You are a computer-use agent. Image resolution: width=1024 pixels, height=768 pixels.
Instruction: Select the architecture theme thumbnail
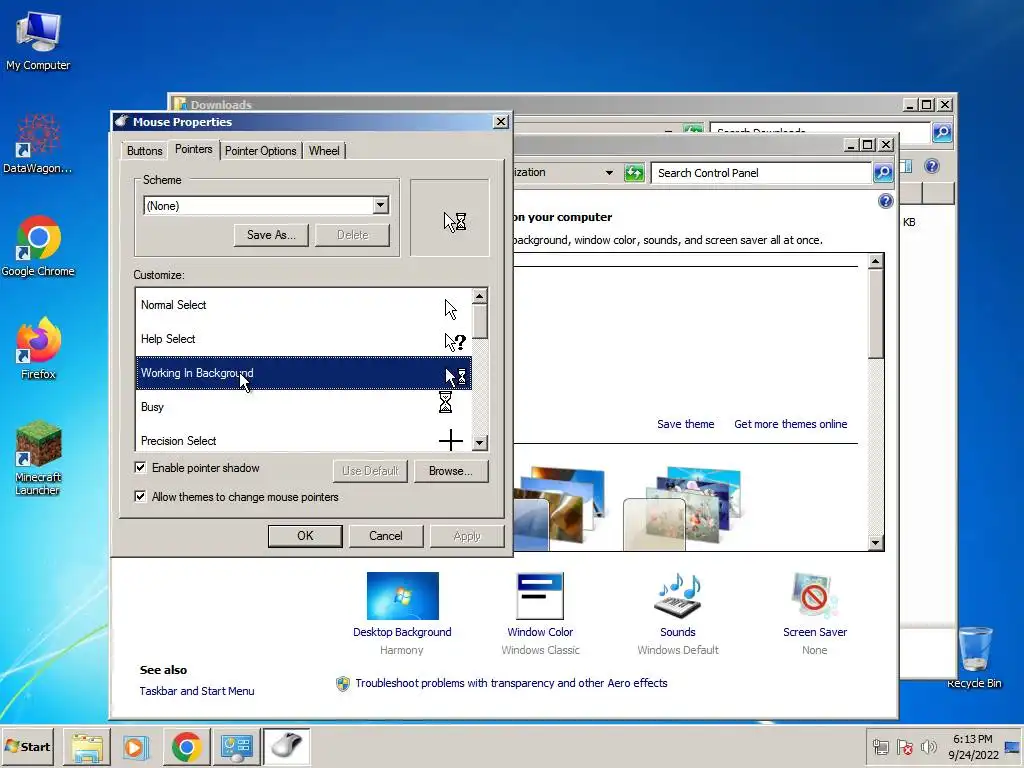[560, 507]
